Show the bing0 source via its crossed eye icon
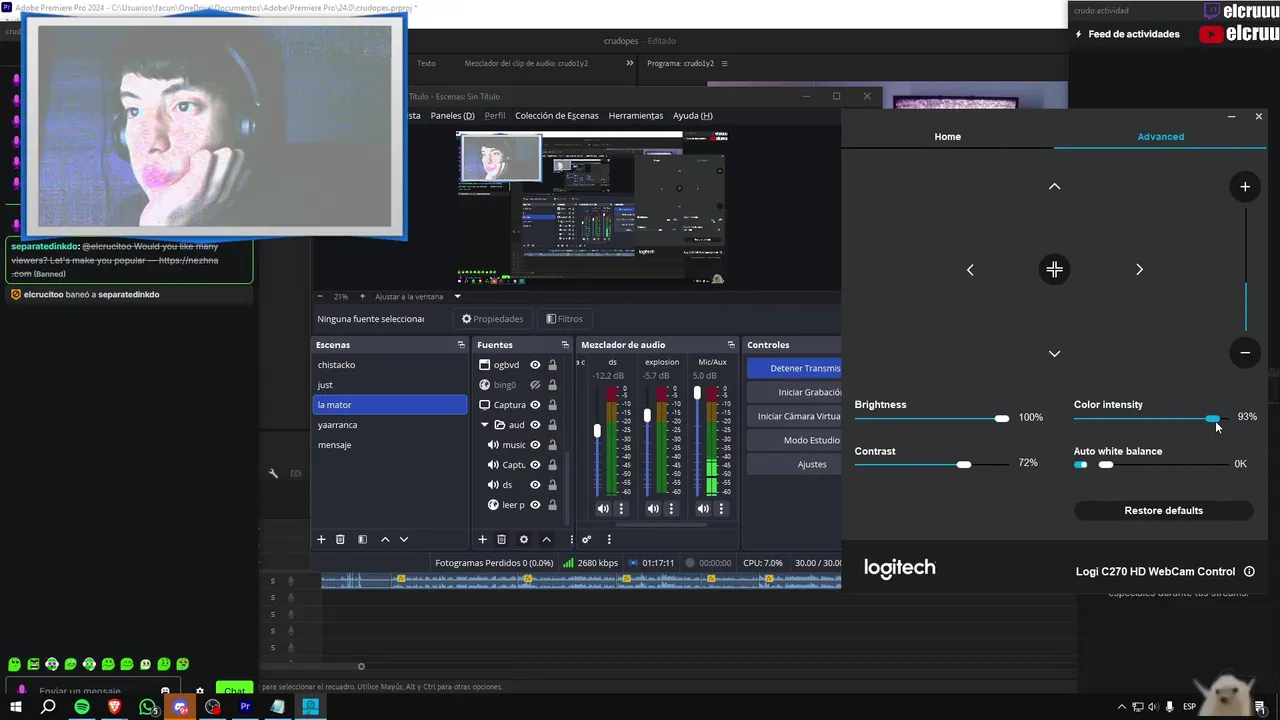 pyautogui.click(x=535, y=385)
